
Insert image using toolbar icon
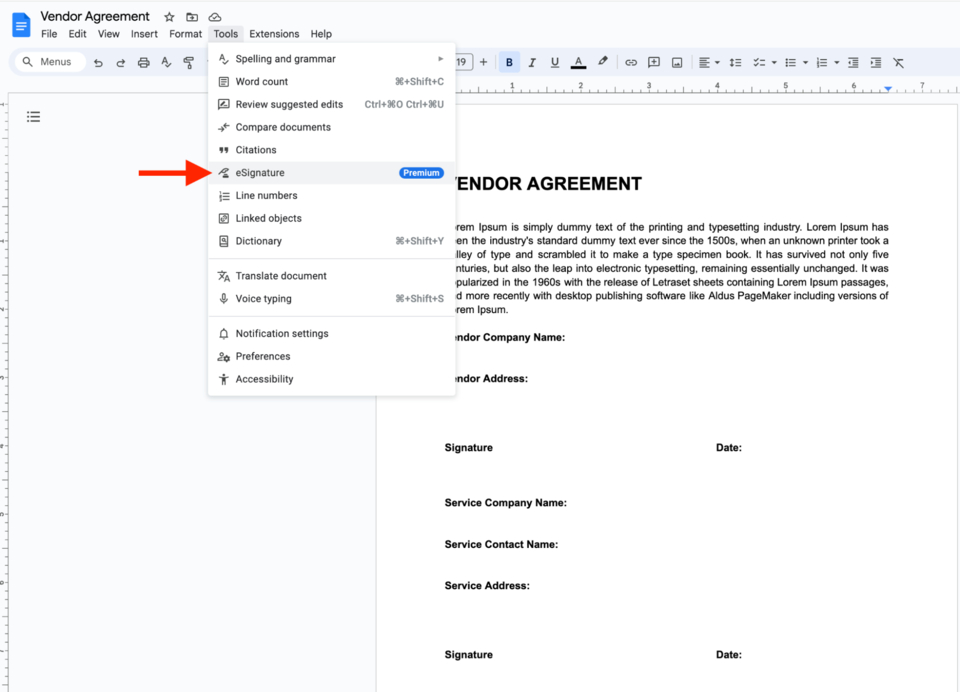pyautogui.click(x=677, y=62)
